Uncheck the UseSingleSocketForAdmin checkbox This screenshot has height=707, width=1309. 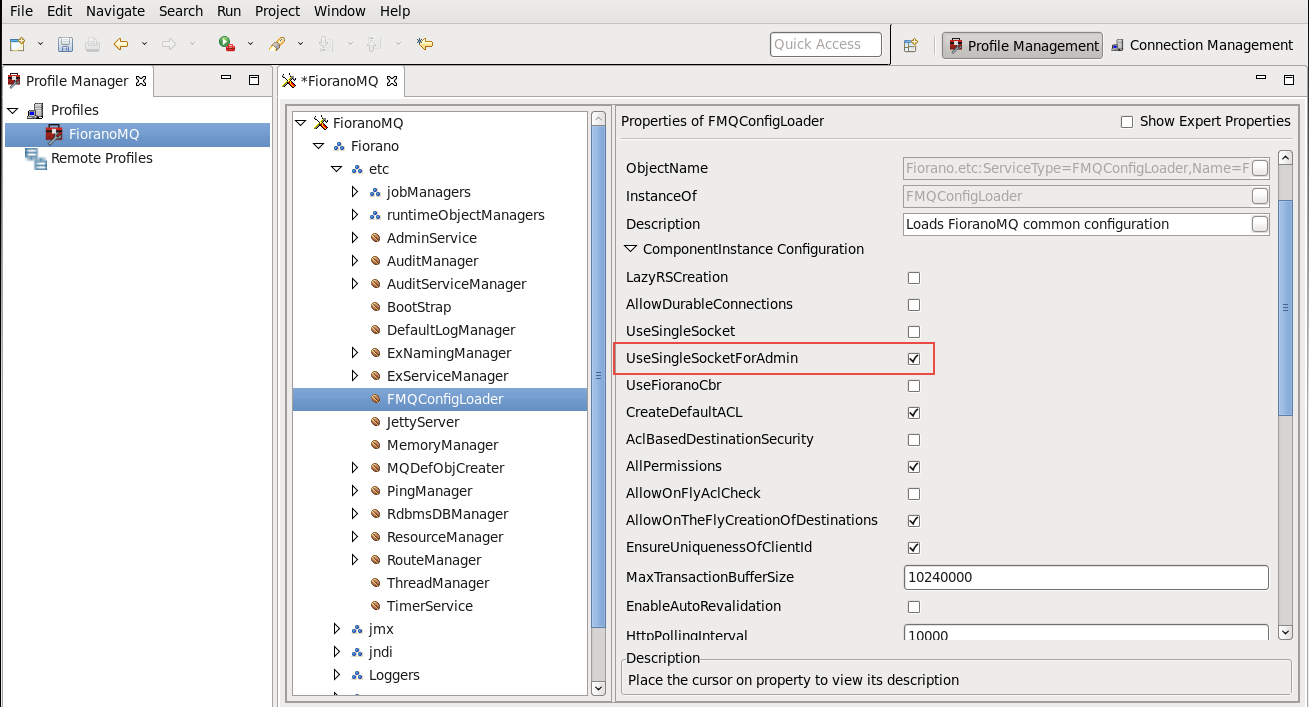913,358
